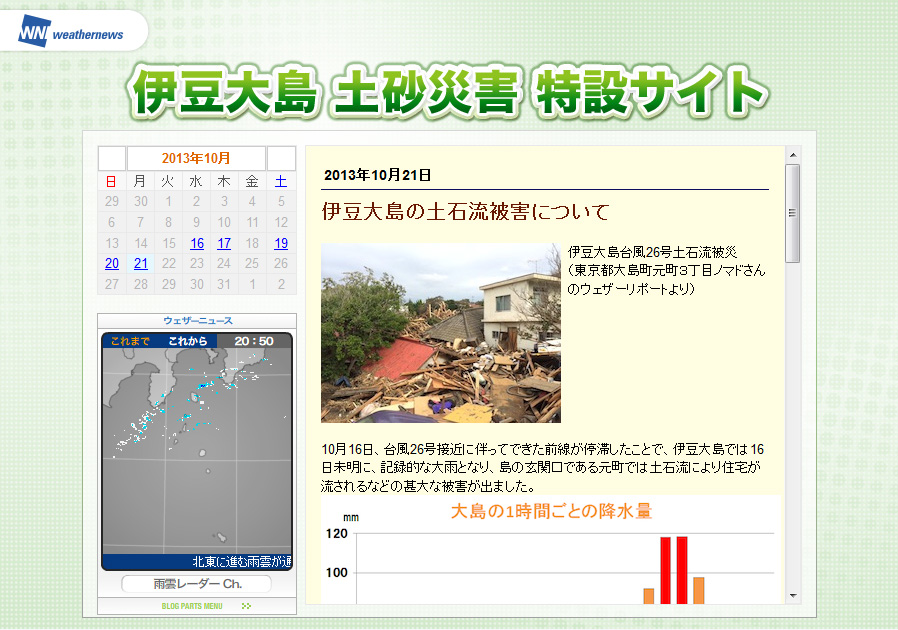
Task: Open the October 20 calendar entry
Action: tap(112, 263)
